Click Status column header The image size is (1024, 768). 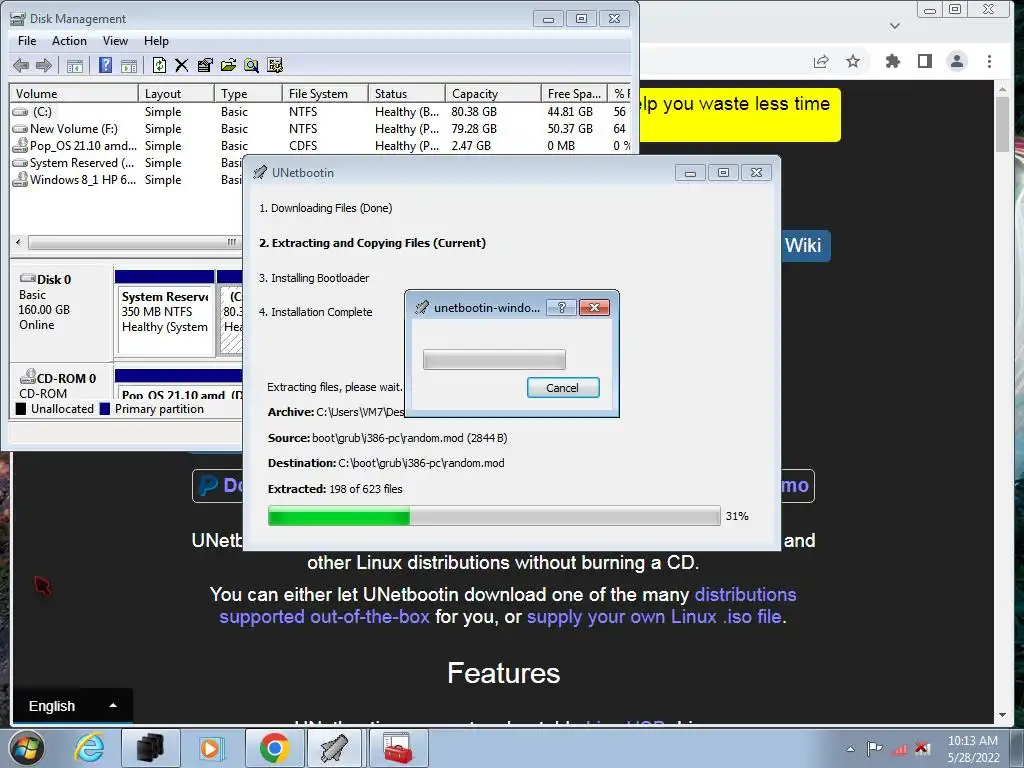407,93
